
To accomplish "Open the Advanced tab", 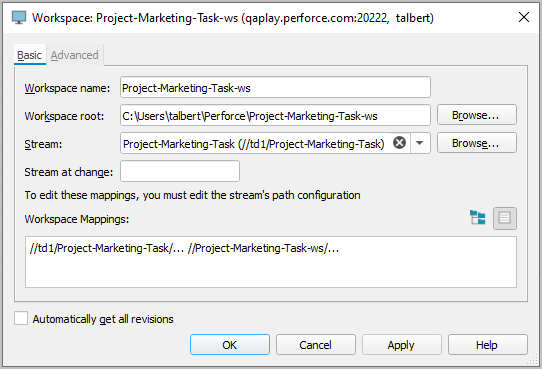I will point(75,55).
